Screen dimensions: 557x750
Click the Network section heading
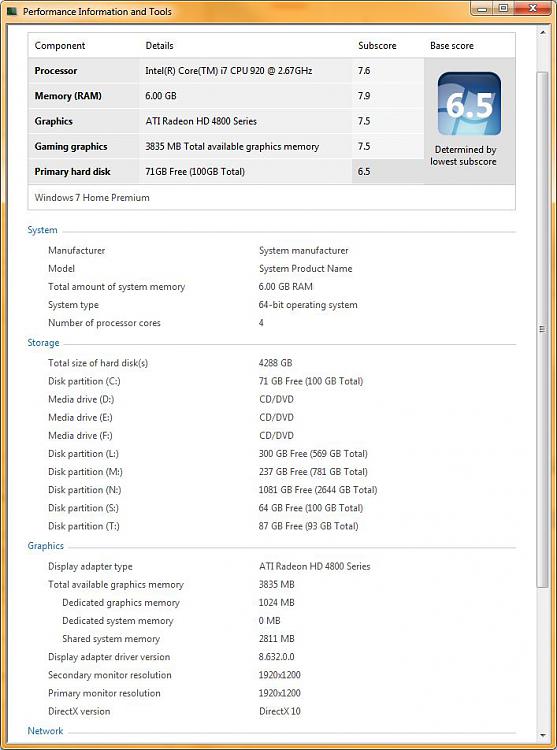[x=45, y=731]
